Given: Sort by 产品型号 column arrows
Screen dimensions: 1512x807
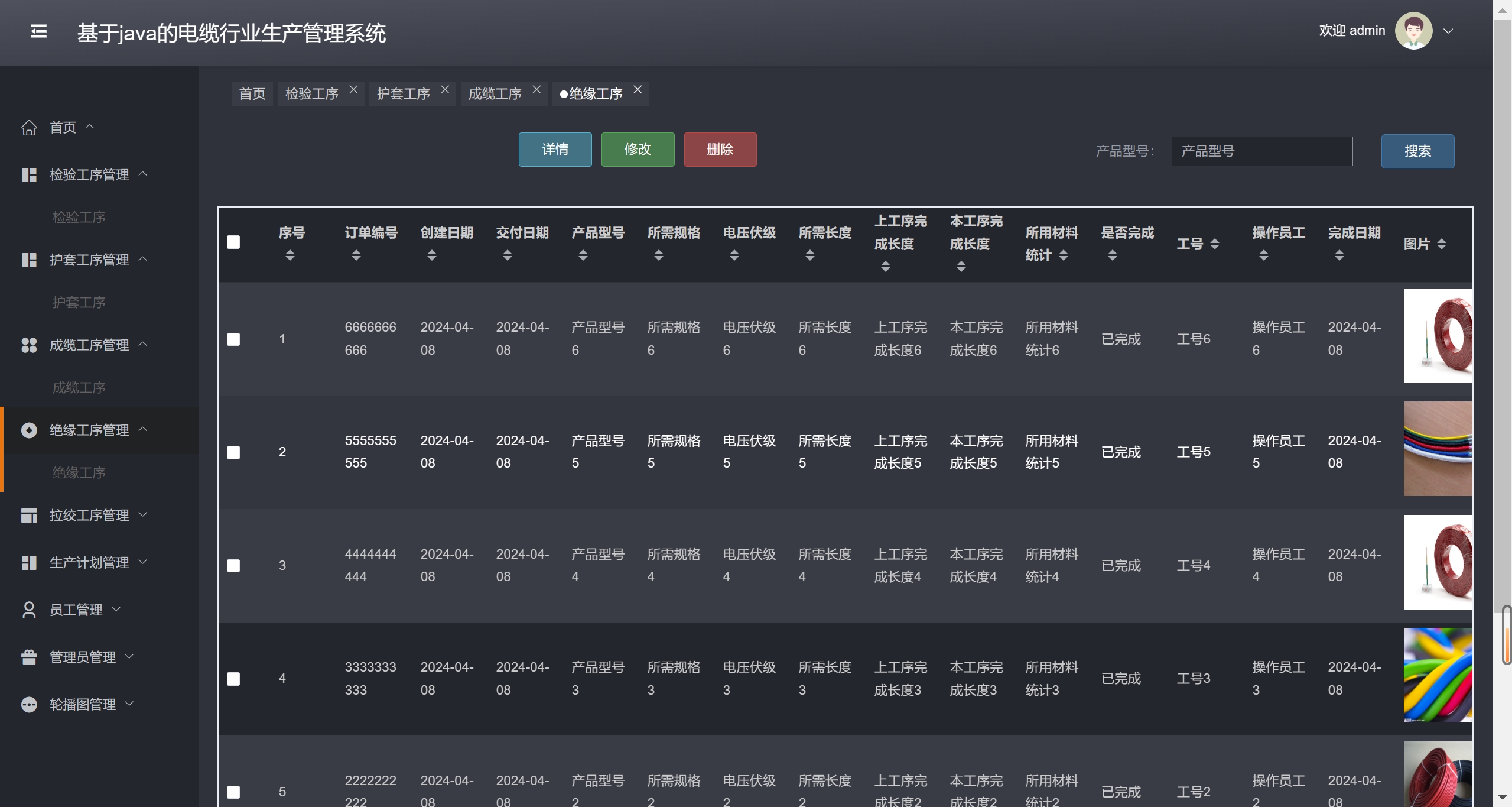Looking at the screenshot, I should (x=583, y=255).
